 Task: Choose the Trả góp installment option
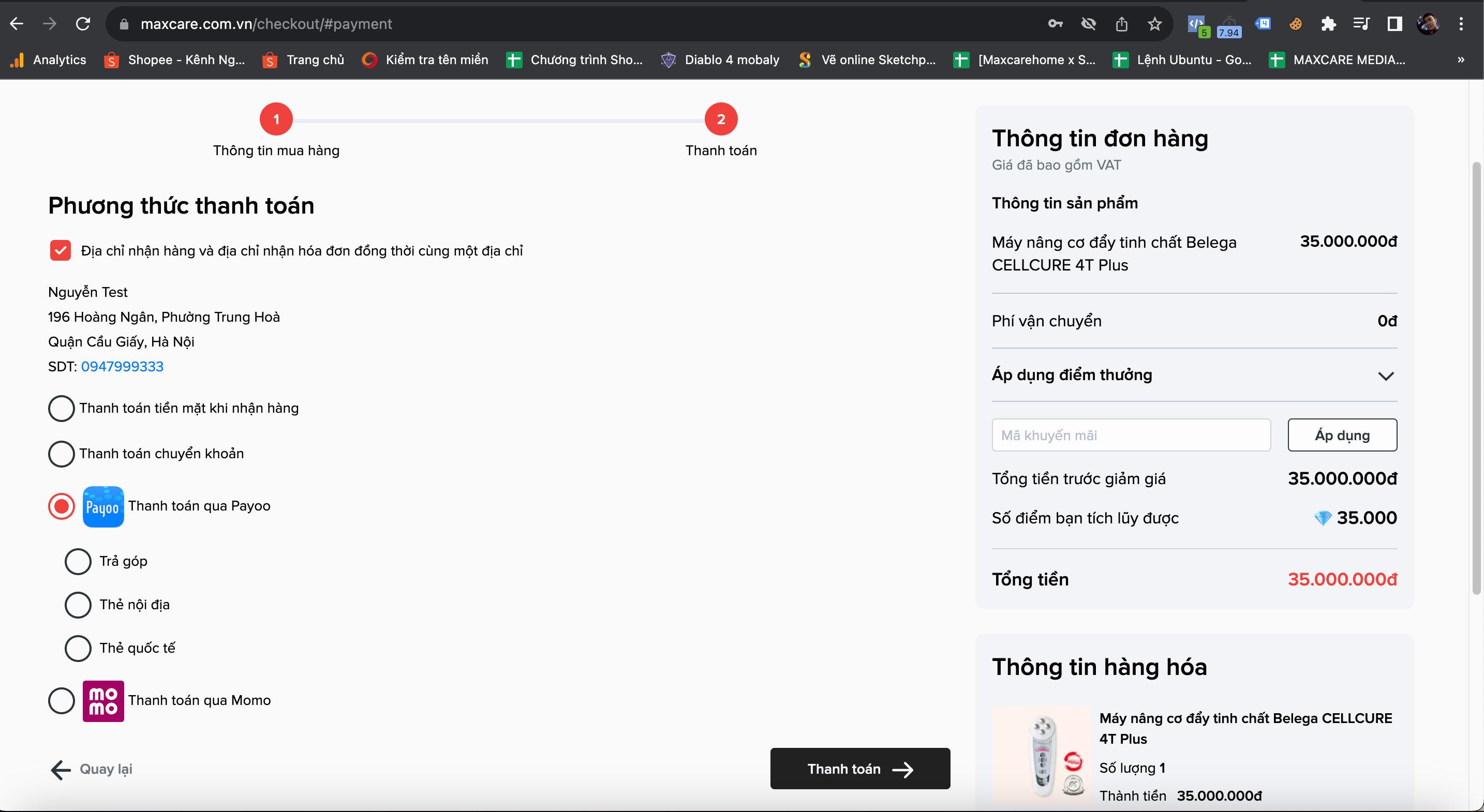tap(78, 562)
